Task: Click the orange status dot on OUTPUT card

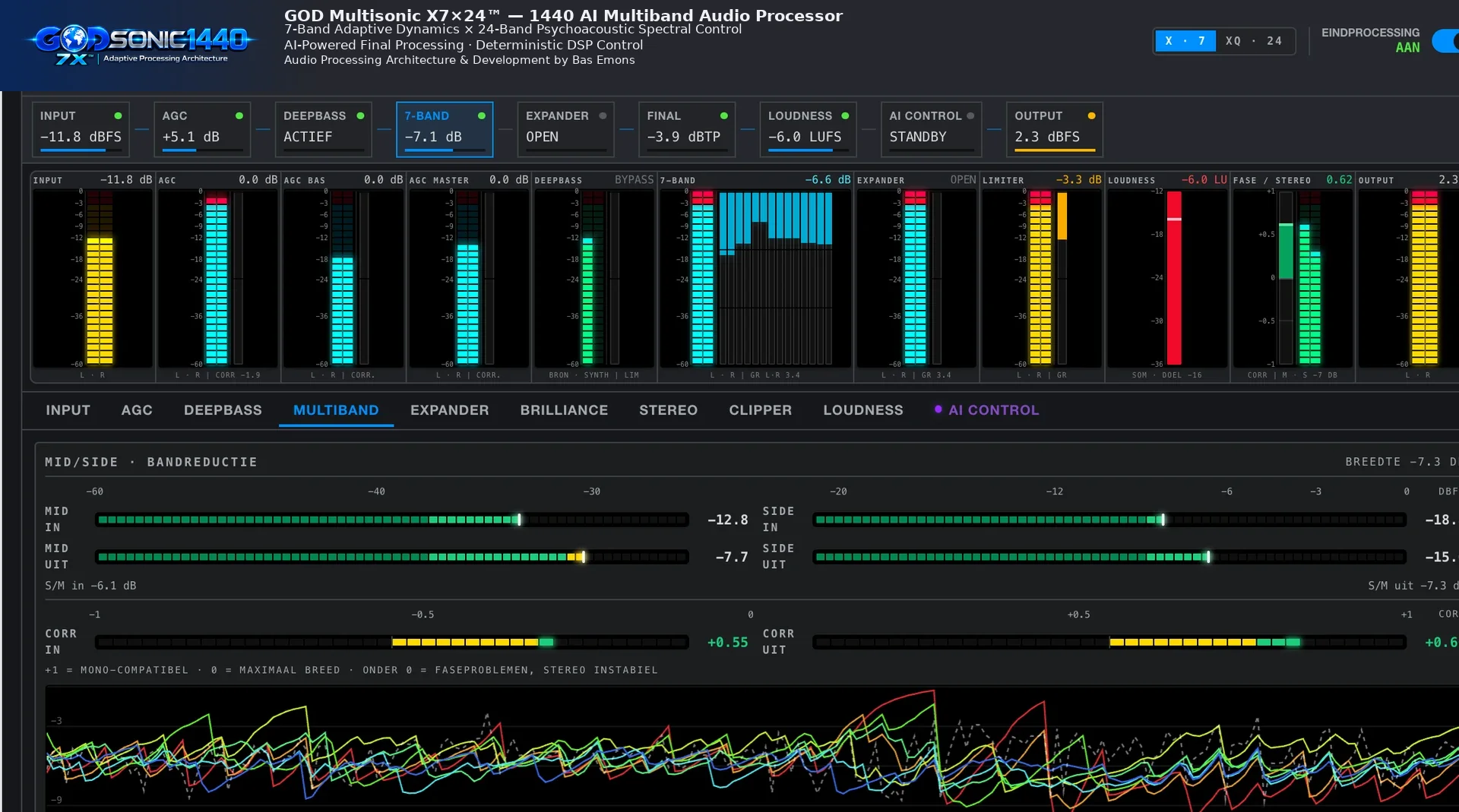Action: [x=1091, y=115]
